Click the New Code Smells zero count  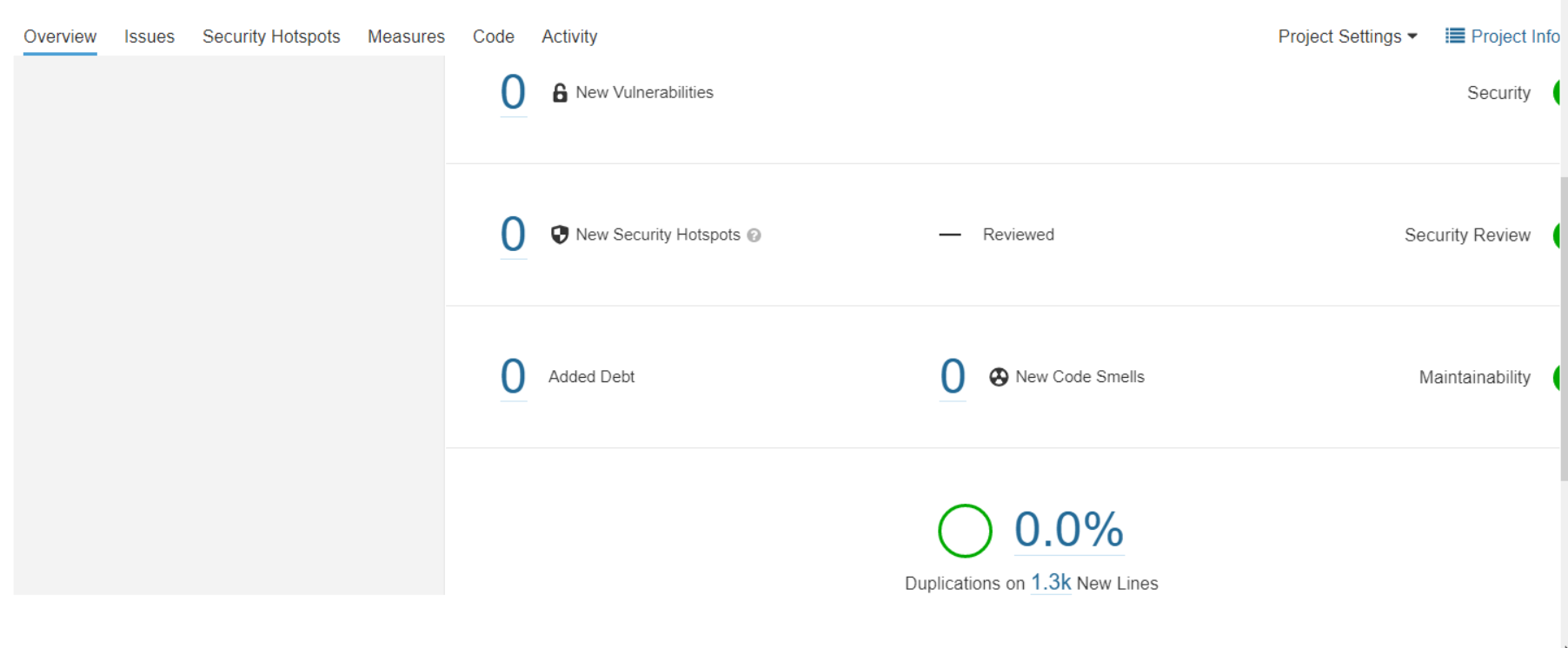tap(953, 377)
